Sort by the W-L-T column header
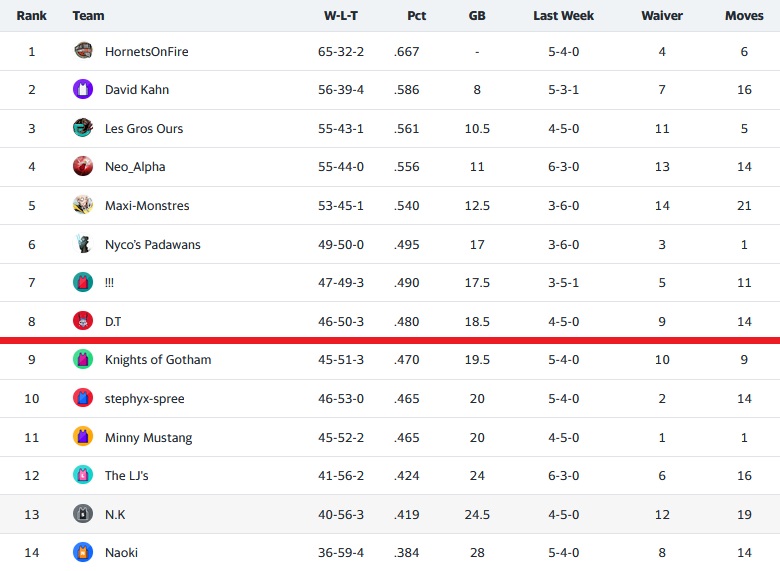Screen dimensions: 780x571 coord(341,16)
